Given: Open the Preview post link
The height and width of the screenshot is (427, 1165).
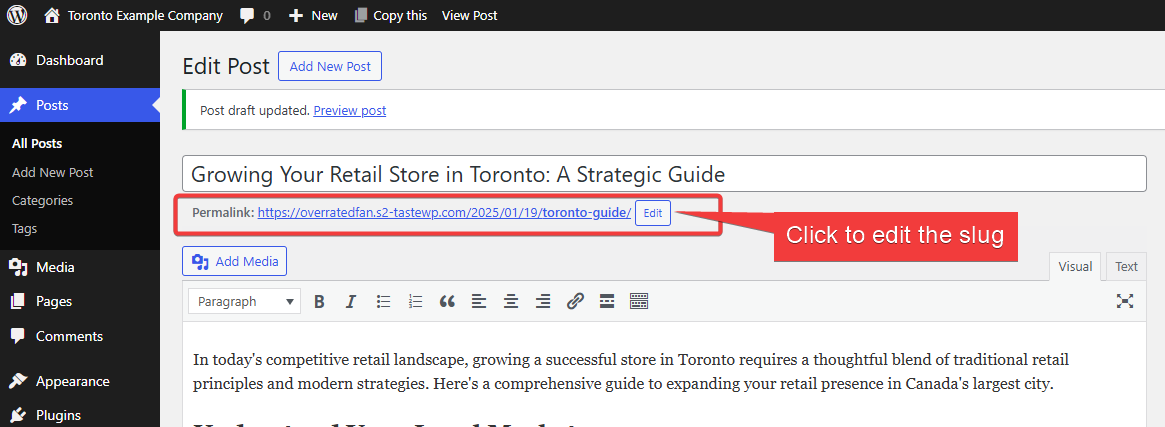Looking at the screenshot, I should click(349, 110).
